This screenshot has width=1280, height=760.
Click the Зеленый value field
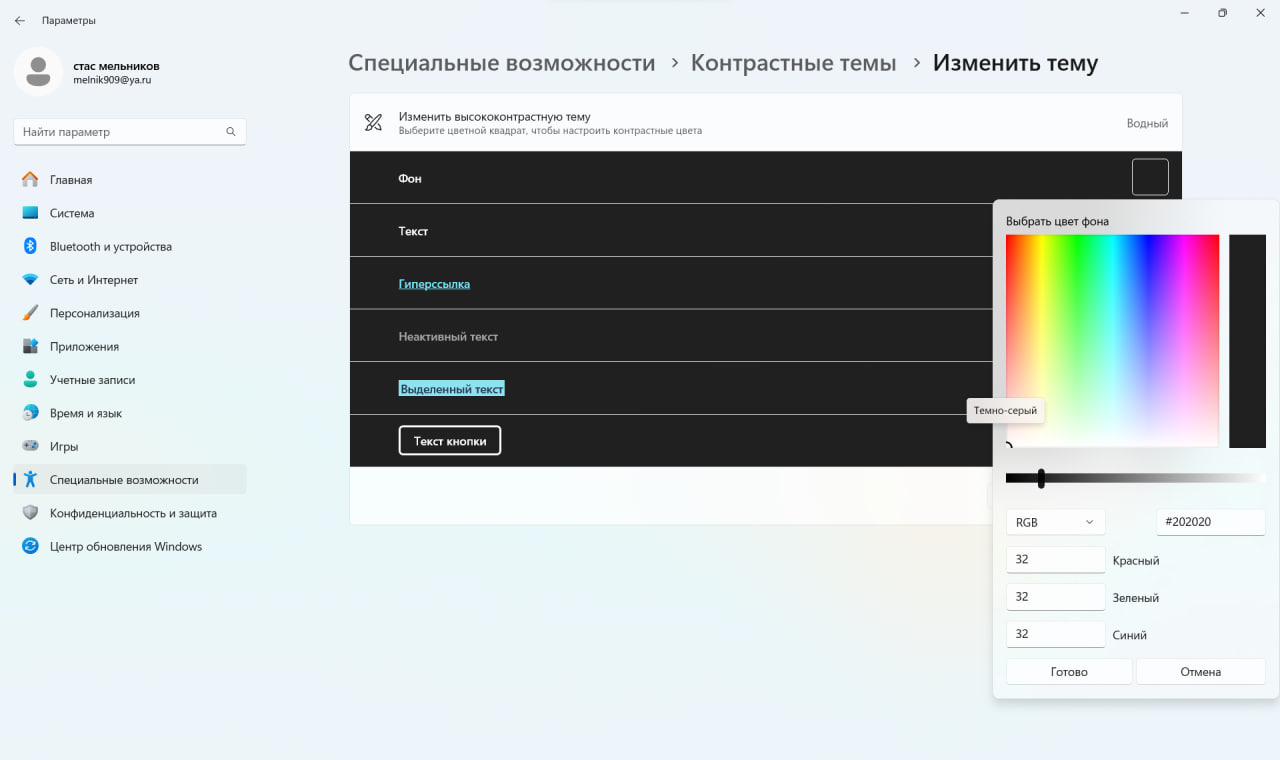tap(1055, 597)
